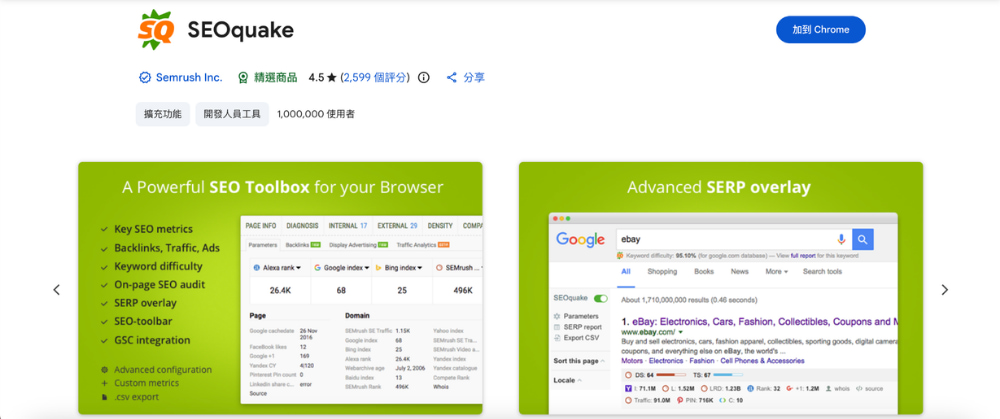
Task: Open the Search tools option
Action: [822, 272]
